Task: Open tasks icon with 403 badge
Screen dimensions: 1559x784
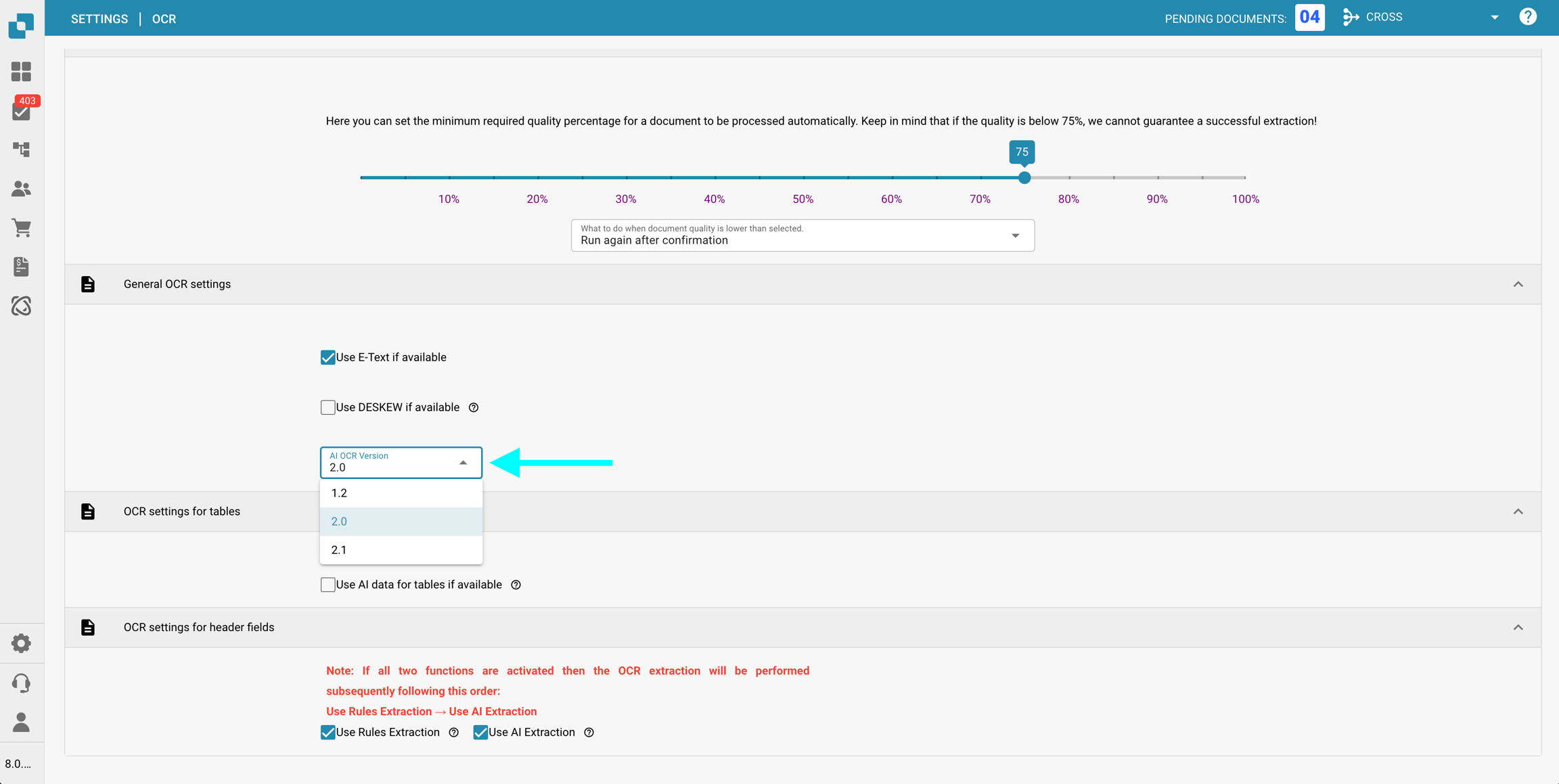Action: tap(22, 111)
